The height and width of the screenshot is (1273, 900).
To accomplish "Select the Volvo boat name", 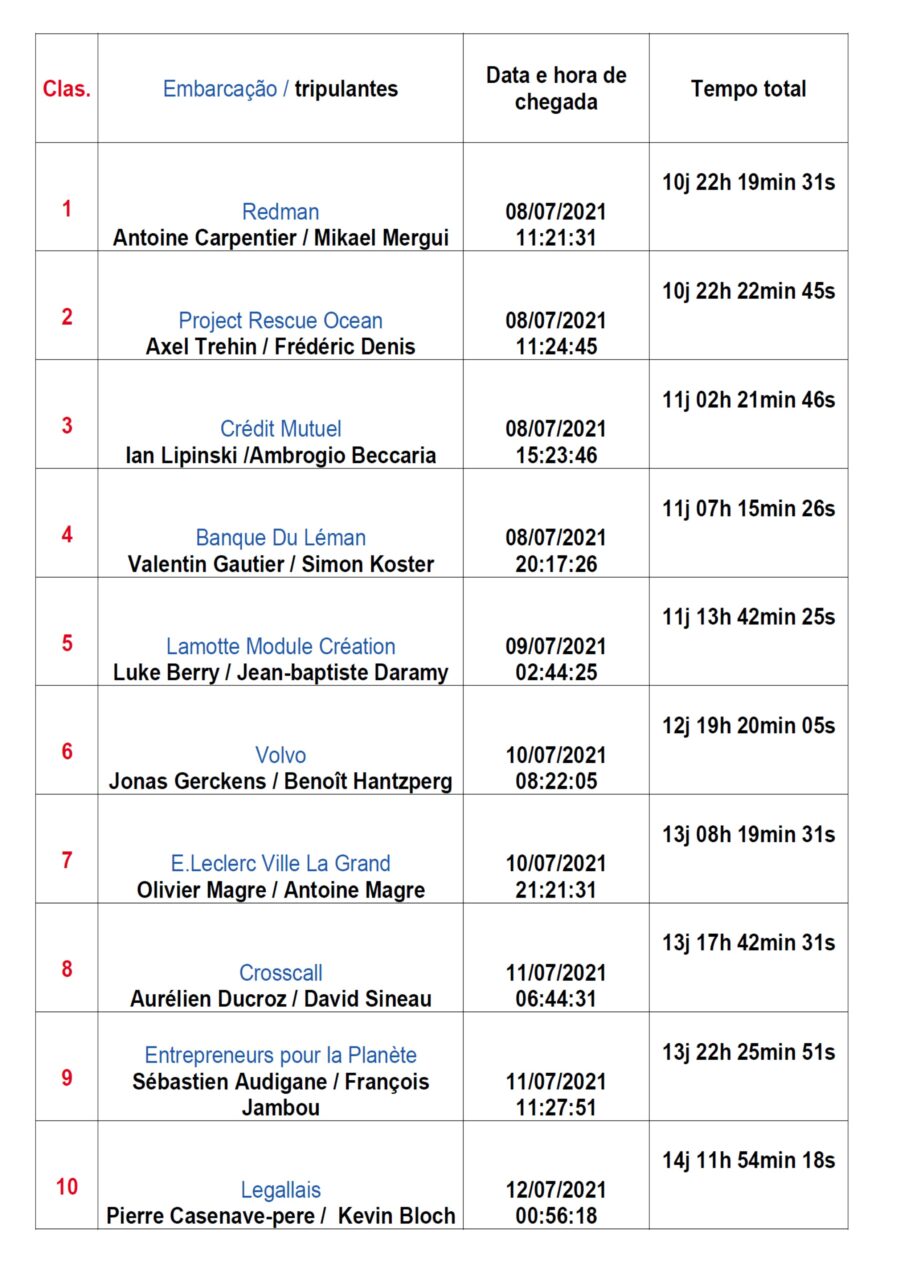I will (x=280, y=755).
